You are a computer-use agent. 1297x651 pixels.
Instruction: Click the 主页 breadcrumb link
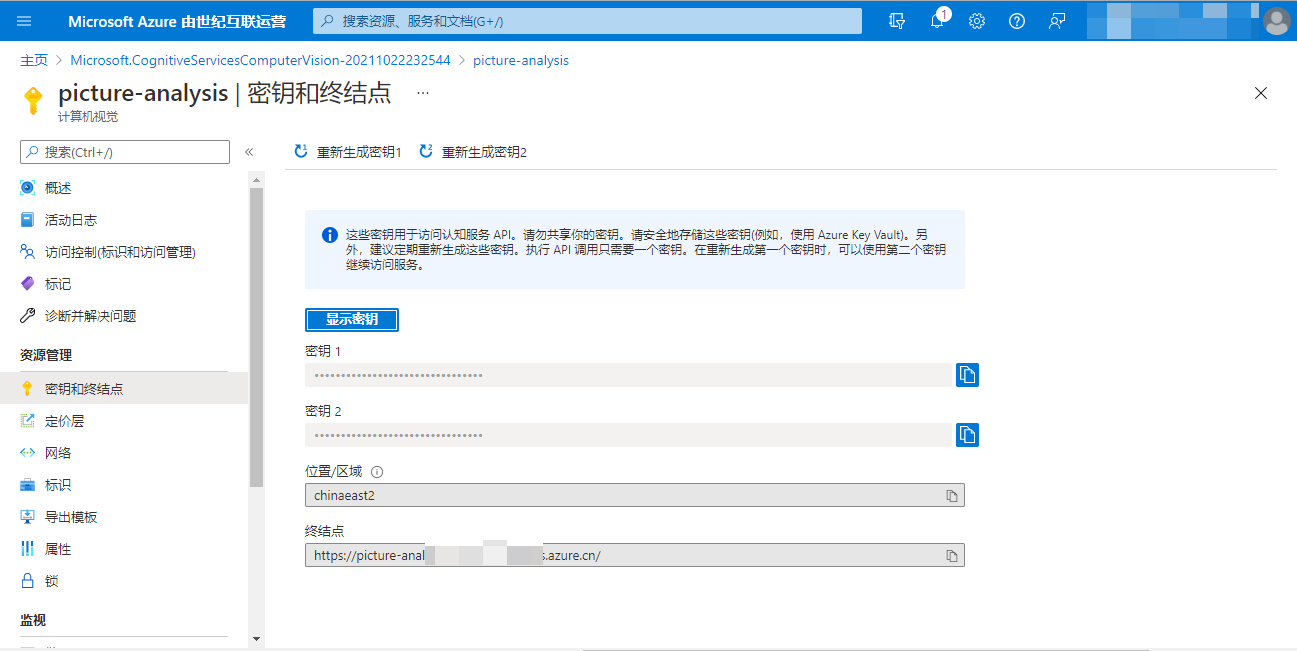pyautogui.click(x=34, y=60)
